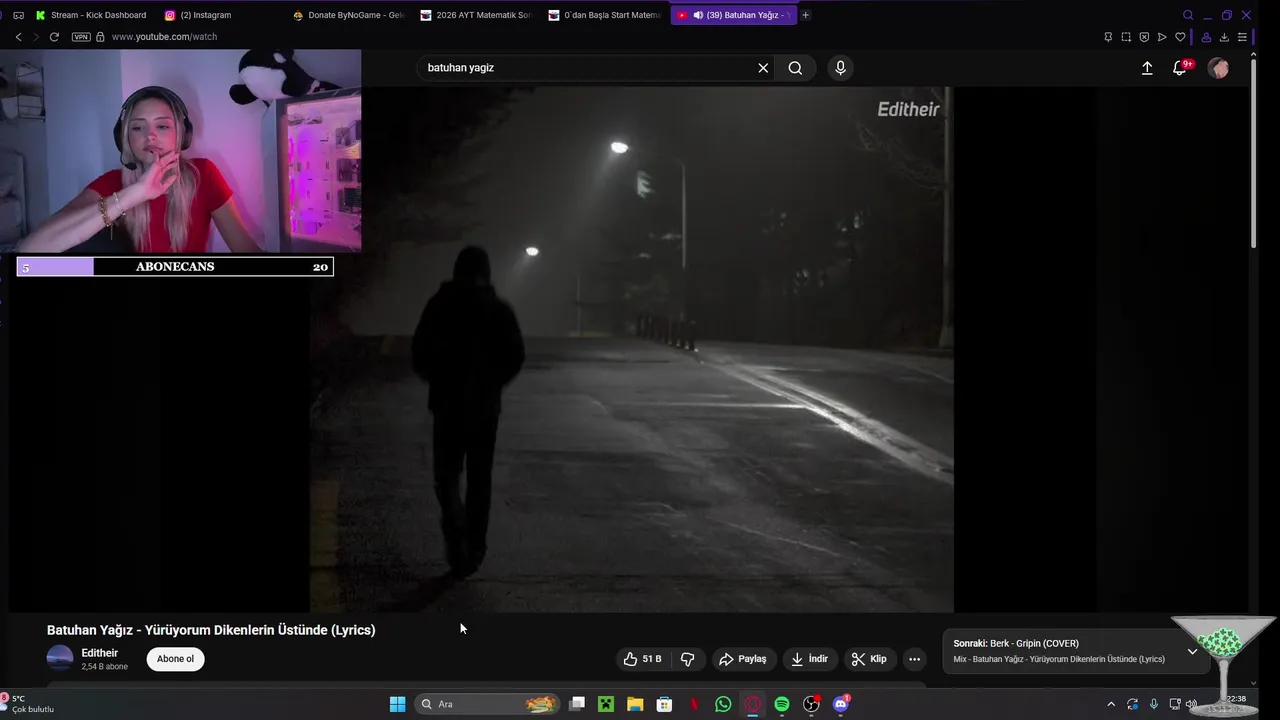Open YouTube notifications bell
Screen dimensions: 1280x720
point(1180,68)
